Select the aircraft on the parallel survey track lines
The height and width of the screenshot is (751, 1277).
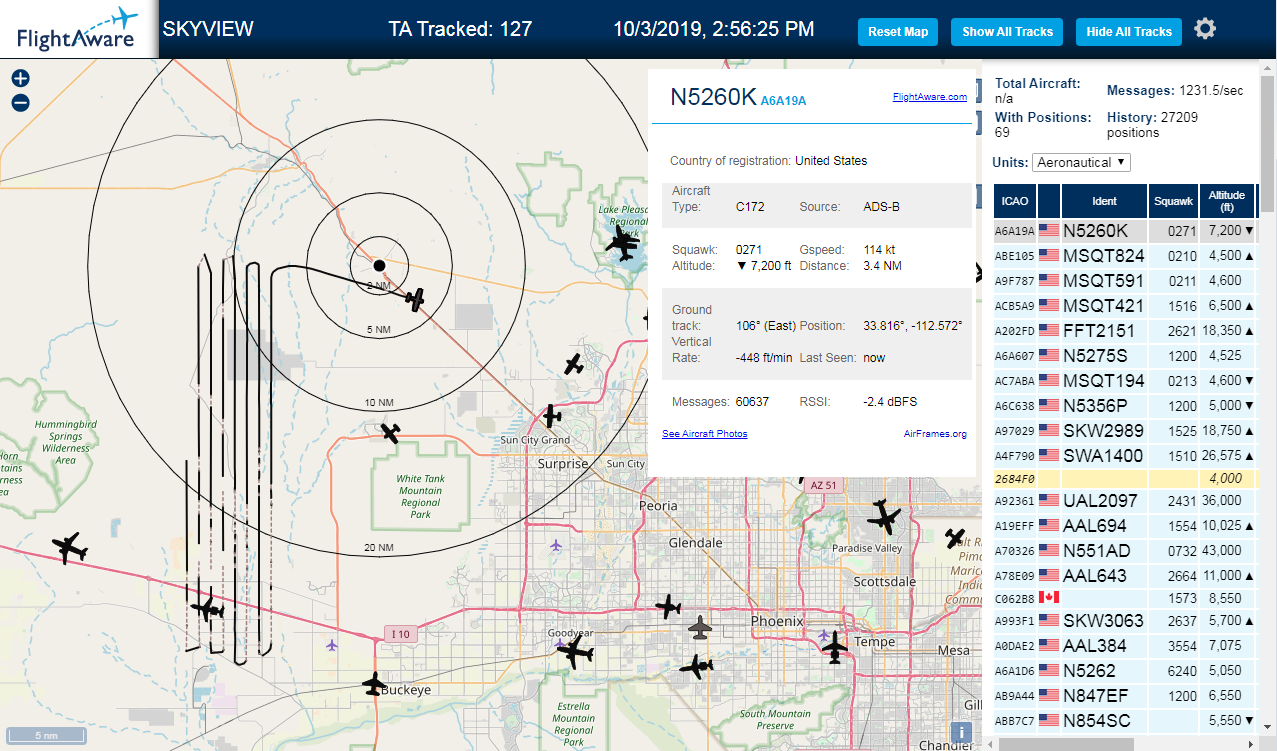[x=207, y=609]
